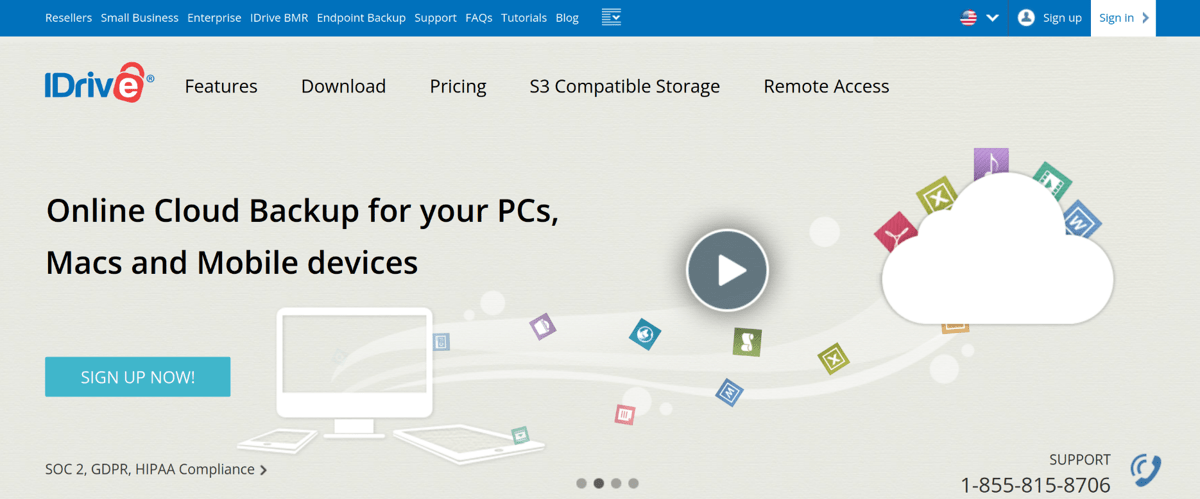The height and width of the screenshot is (499, 1200).
Task: Select the first carousel dot
Action: click(x=581, y=483)
